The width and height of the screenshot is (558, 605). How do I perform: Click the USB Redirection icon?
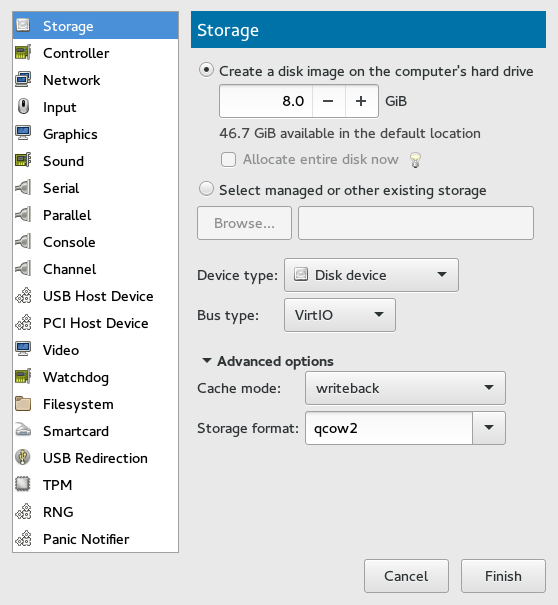tap(23, 458)
